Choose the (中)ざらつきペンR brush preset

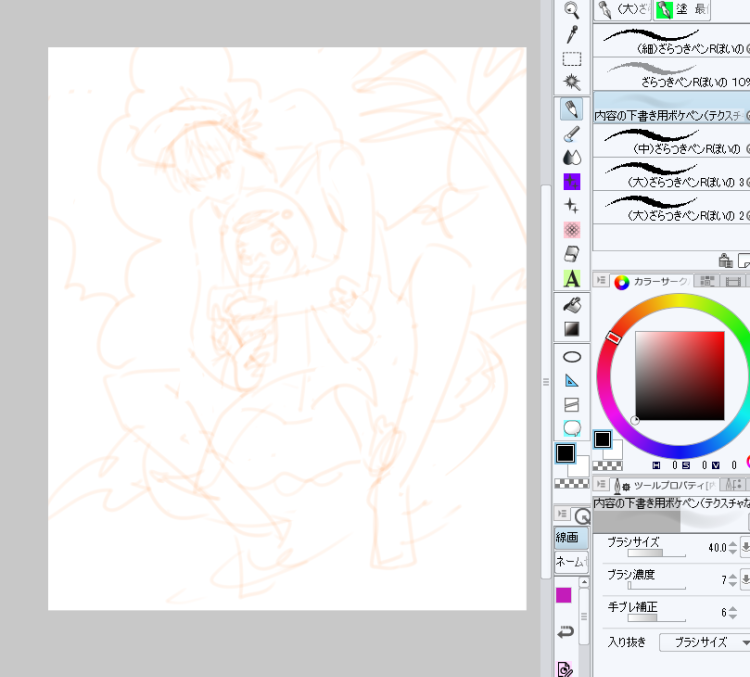click(x=672, y=141)
